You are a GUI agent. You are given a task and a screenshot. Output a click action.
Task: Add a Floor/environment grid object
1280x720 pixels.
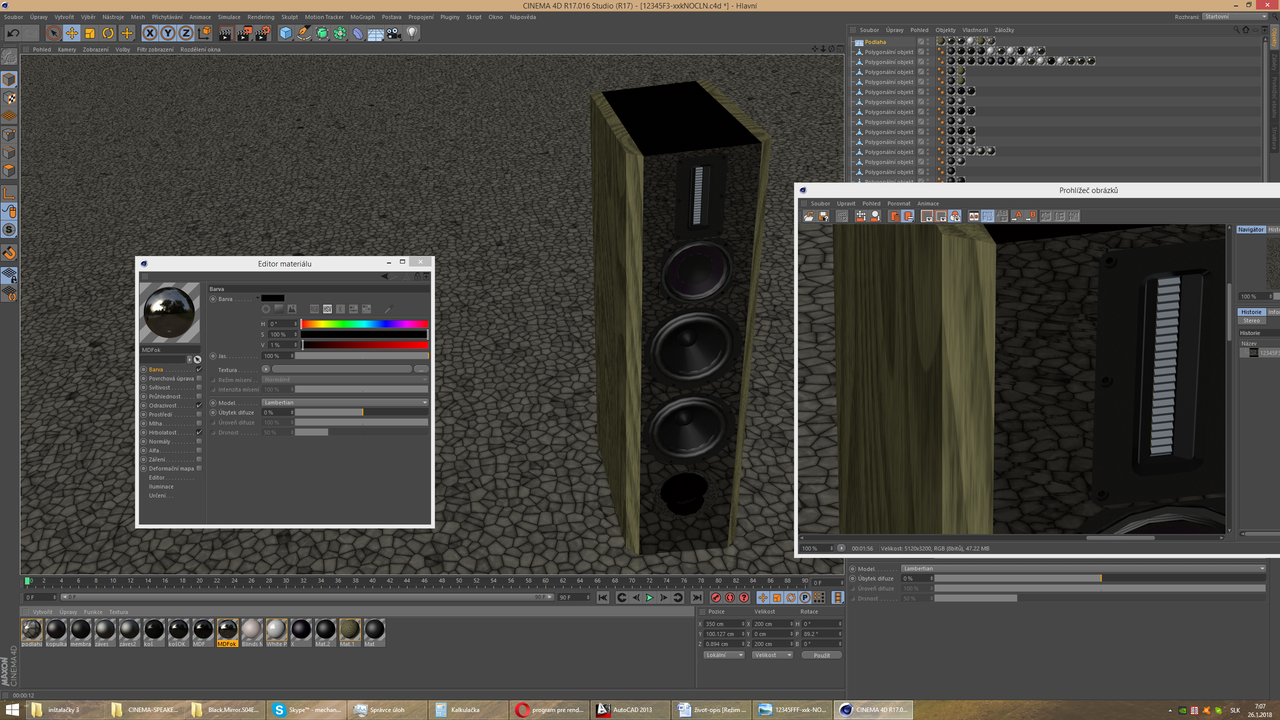click(x=376, y=33)
